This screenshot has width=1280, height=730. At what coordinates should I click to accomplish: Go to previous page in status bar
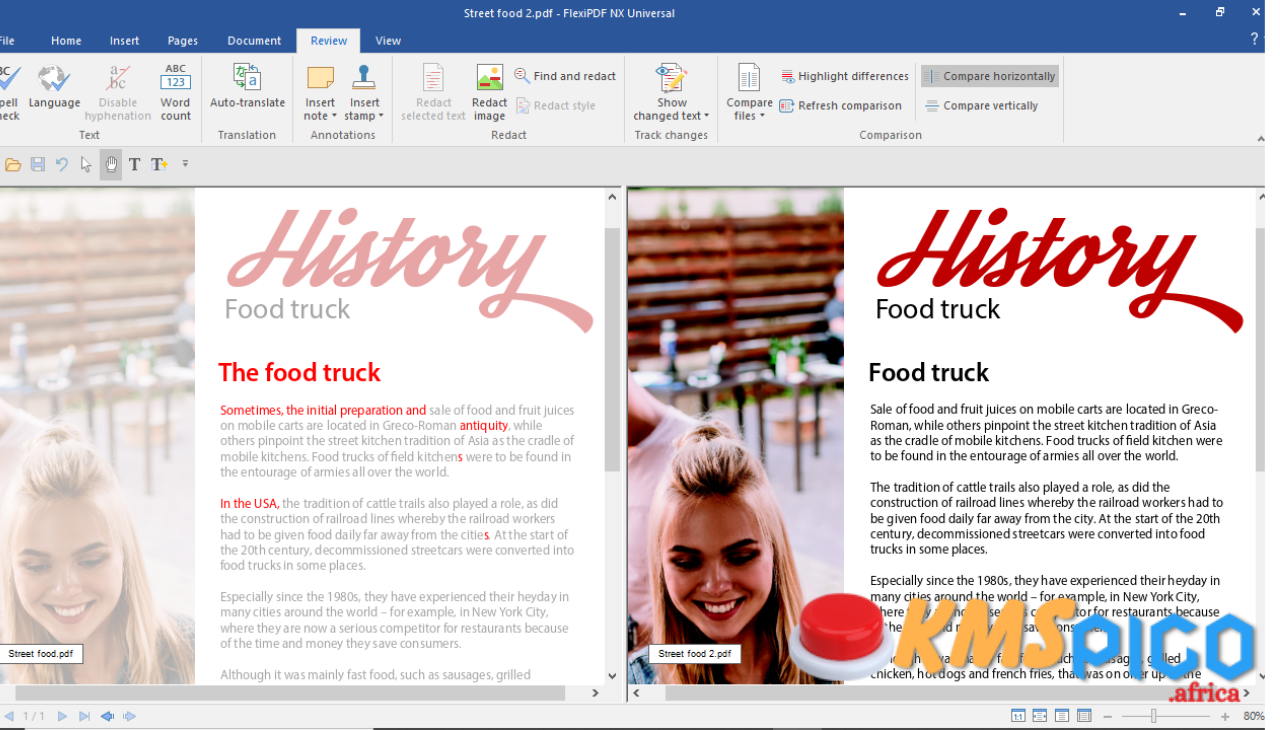tap(10, 716)
